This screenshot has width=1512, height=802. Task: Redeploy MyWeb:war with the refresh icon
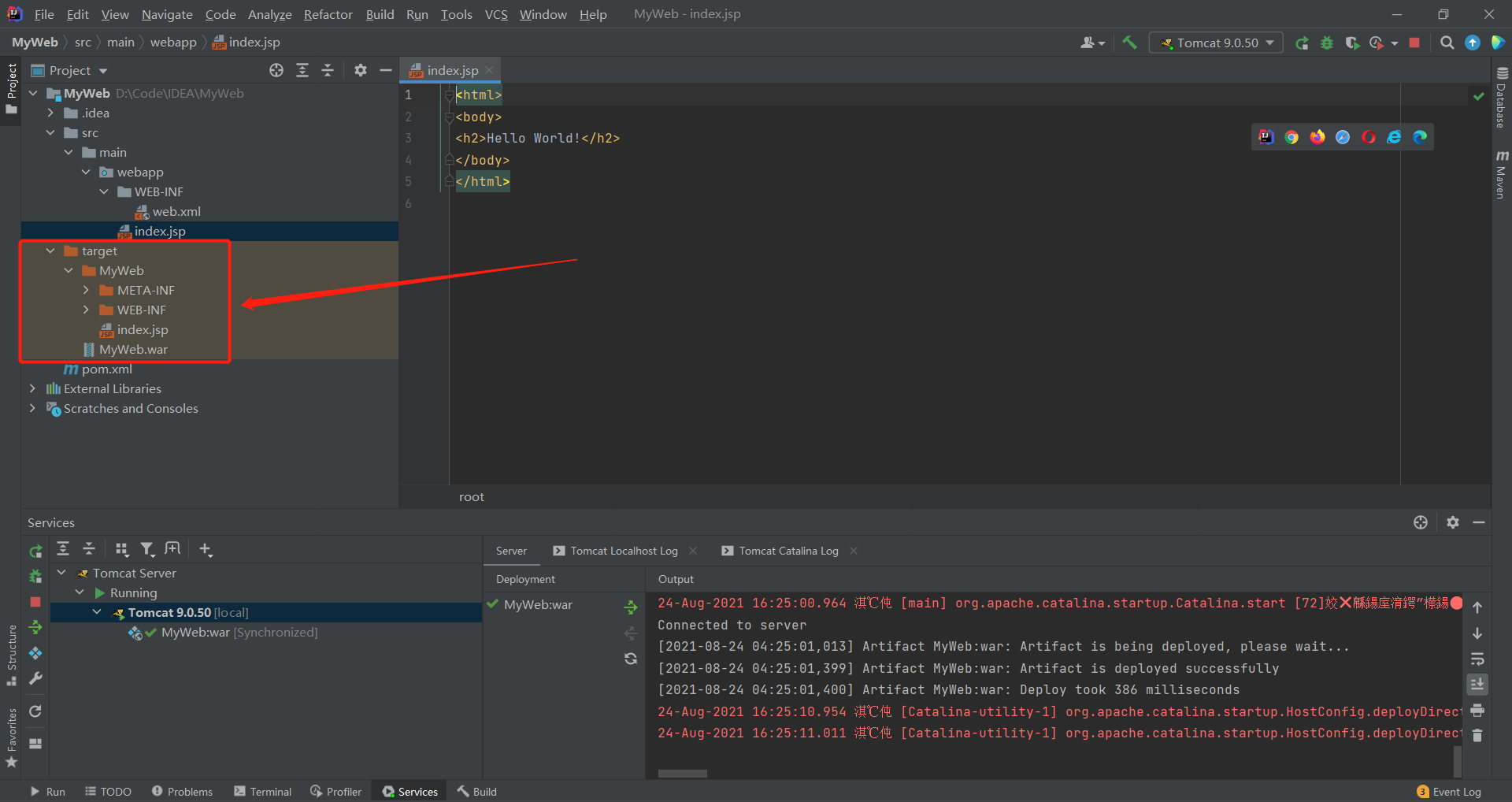click(630, 659)
